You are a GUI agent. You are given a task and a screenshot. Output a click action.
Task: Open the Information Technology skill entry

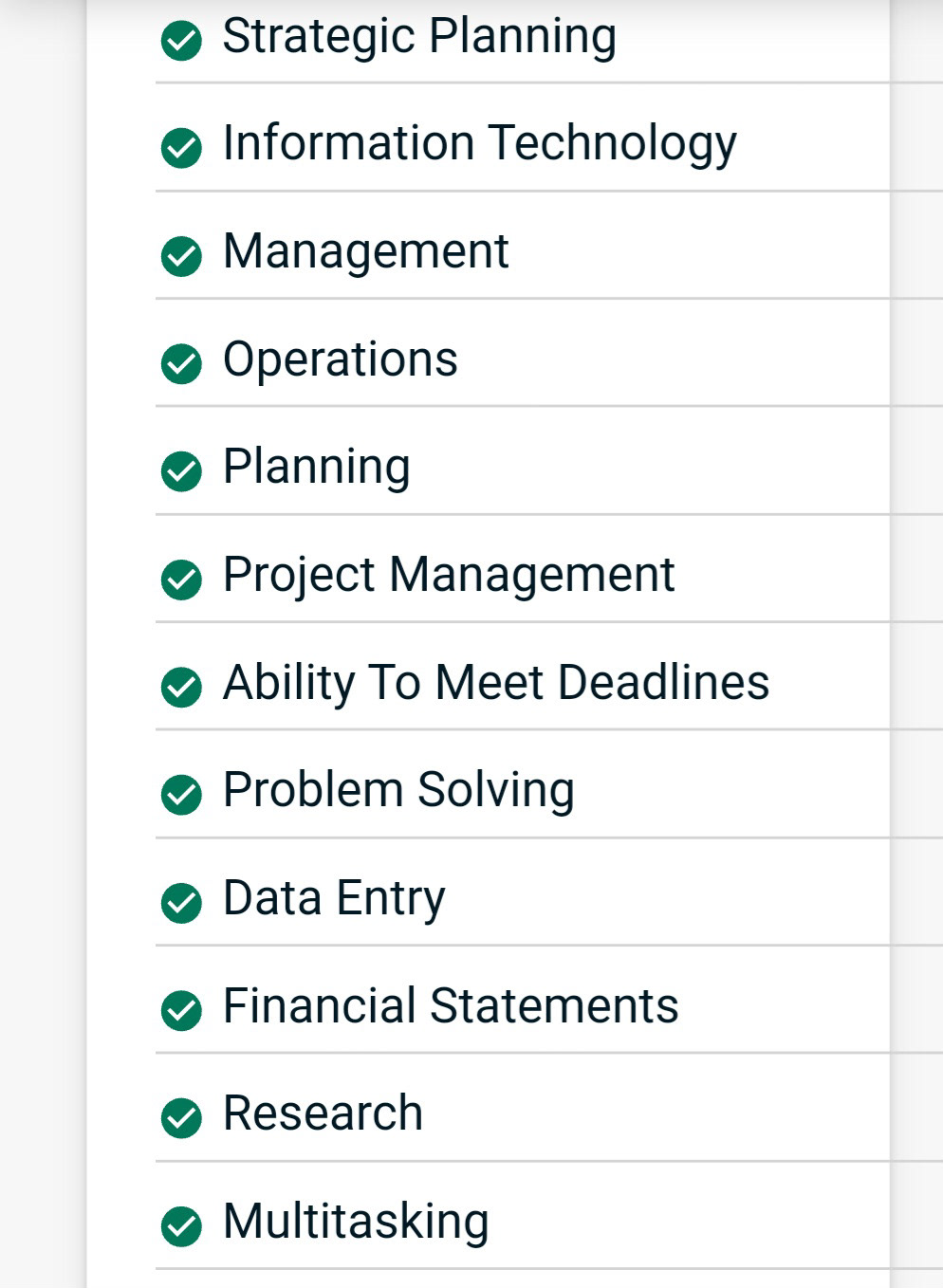[x=479, y=145]
